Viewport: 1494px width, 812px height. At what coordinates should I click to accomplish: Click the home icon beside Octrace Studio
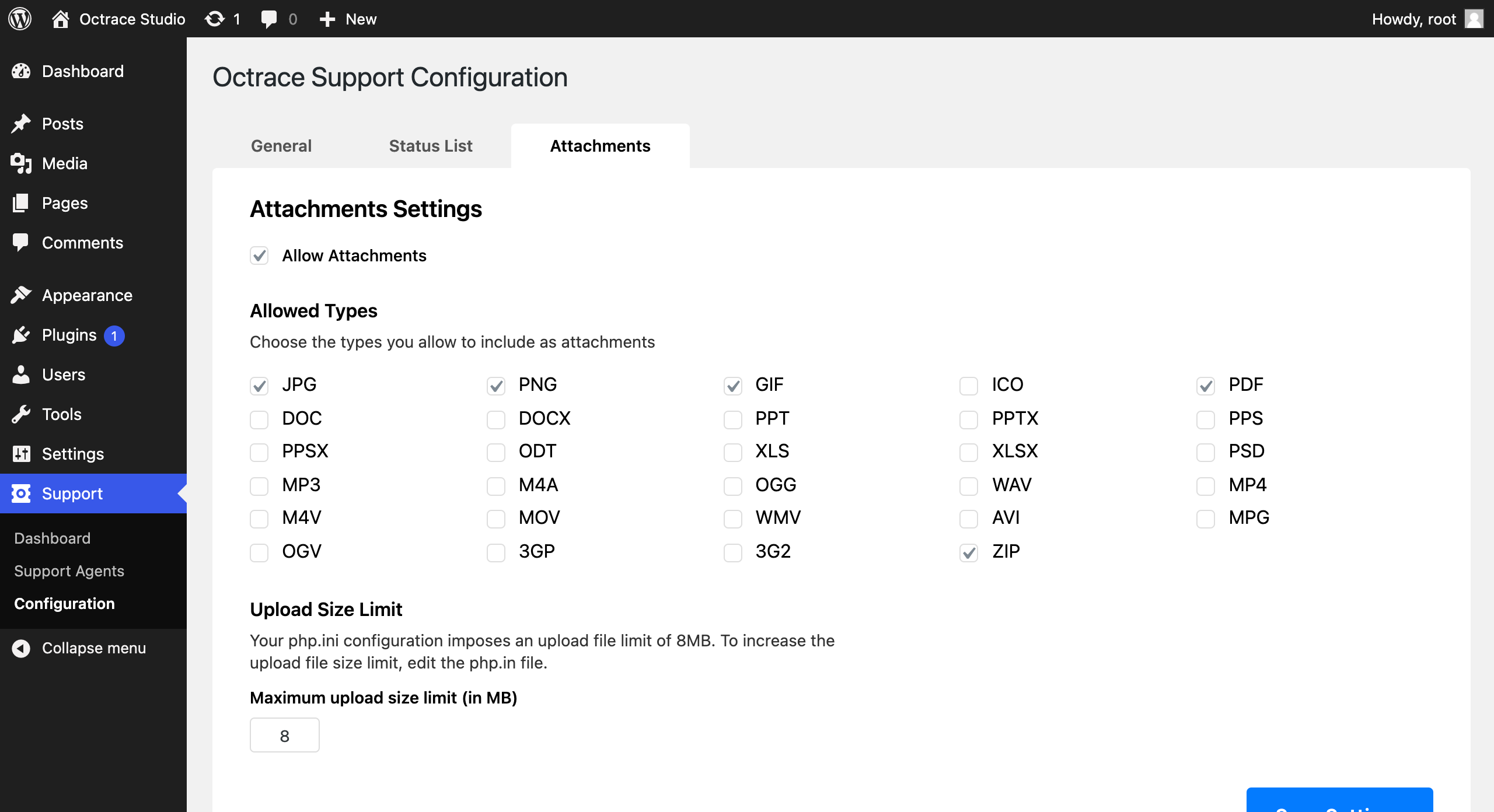(60, 19)
